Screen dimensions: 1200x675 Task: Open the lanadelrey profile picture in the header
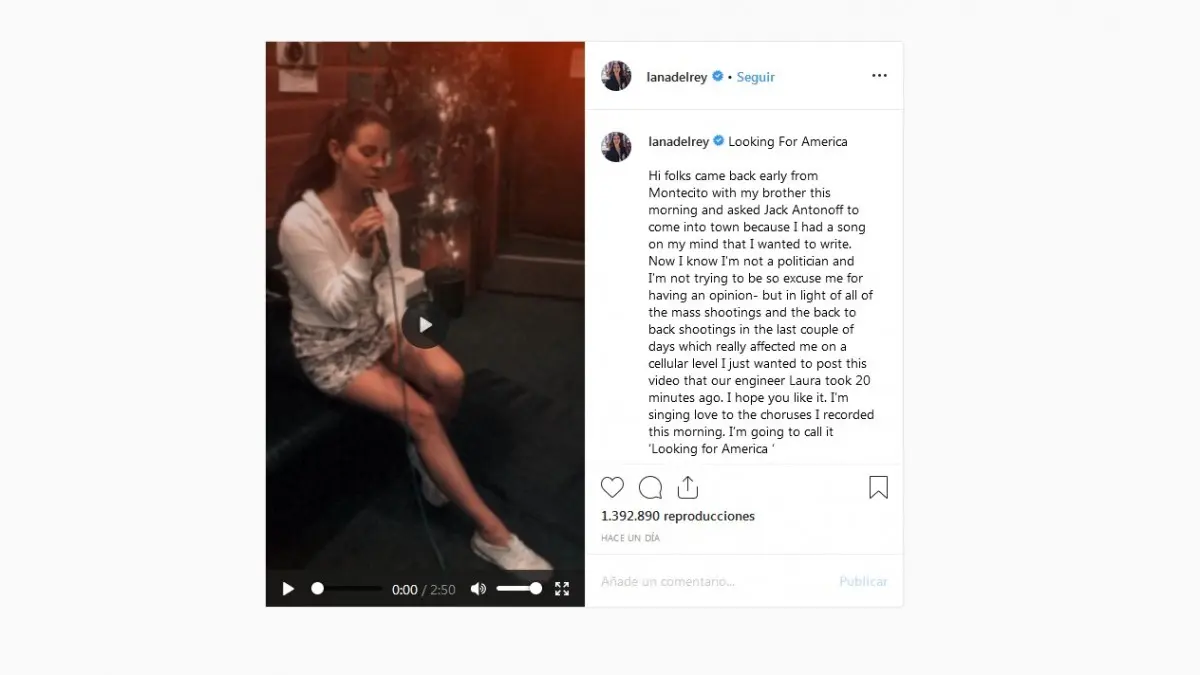coord(616,76)
